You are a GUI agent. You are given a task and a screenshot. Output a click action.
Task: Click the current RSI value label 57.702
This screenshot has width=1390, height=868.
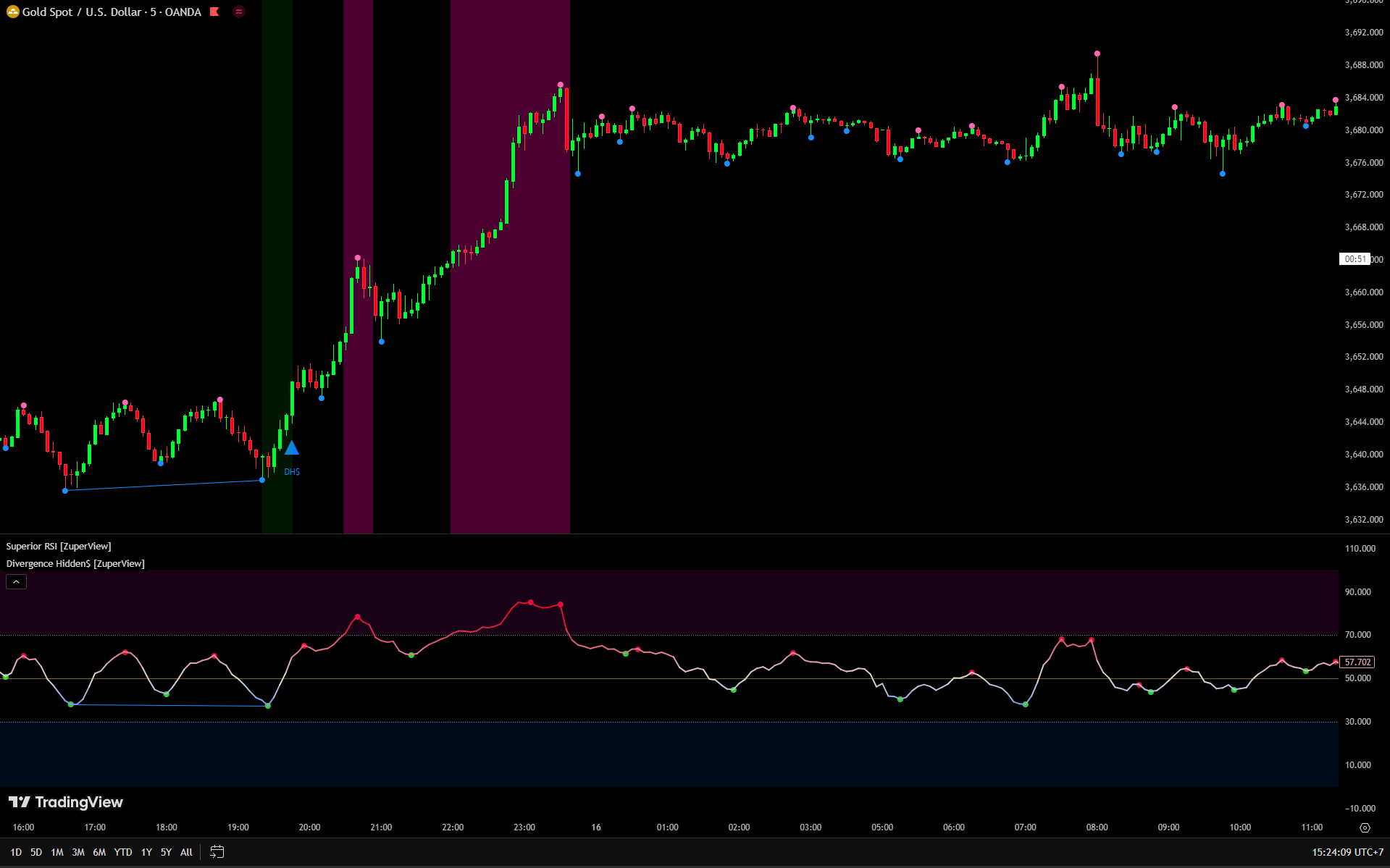point(1357,662)
